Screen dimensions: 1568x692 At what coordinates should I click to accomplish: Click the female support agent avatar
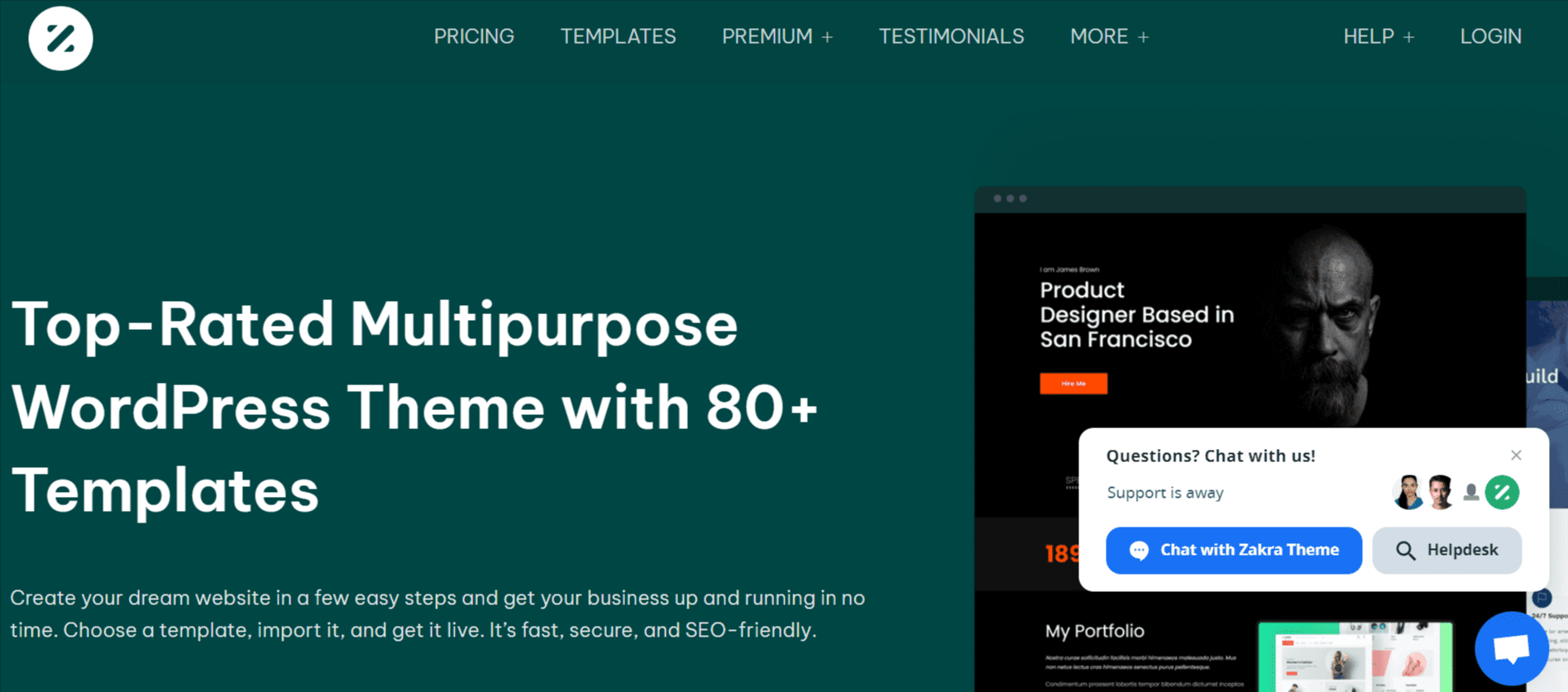point(1408,493)
